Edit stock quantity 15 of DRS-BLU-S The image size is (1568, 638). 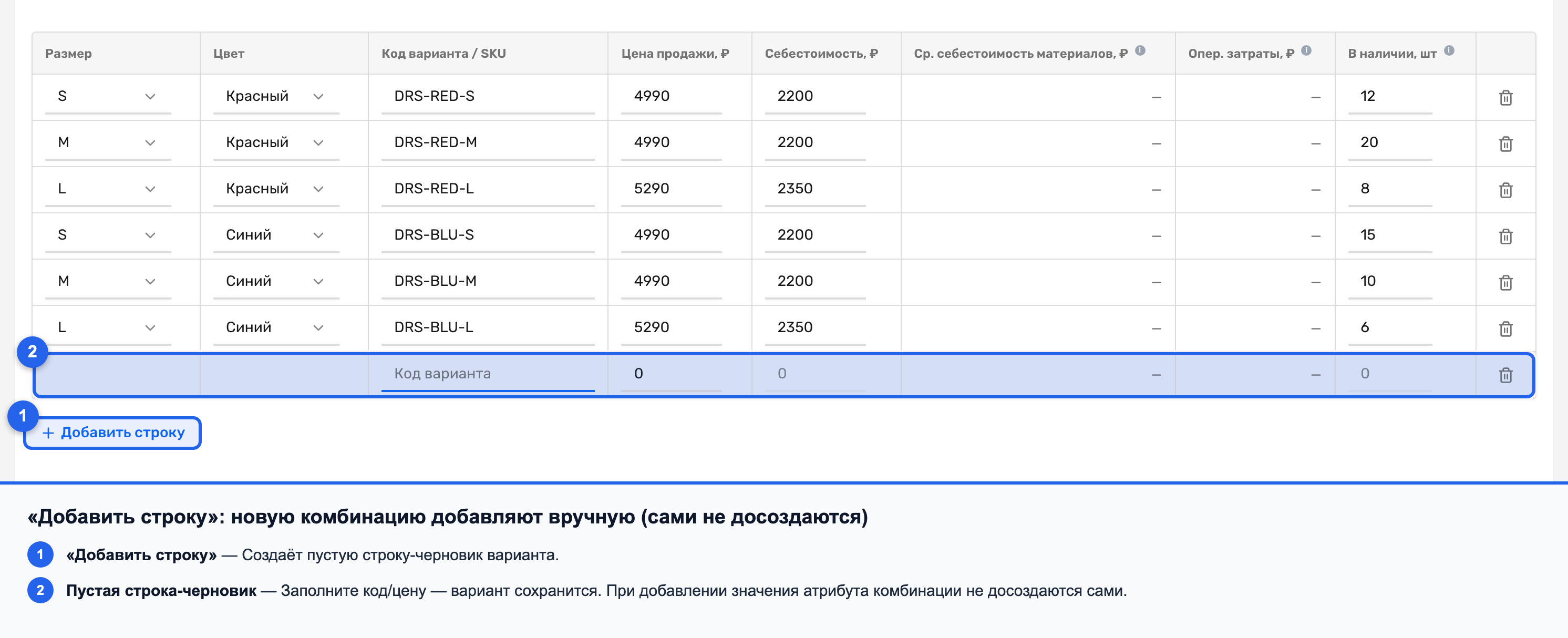[x=1390, y=235]
